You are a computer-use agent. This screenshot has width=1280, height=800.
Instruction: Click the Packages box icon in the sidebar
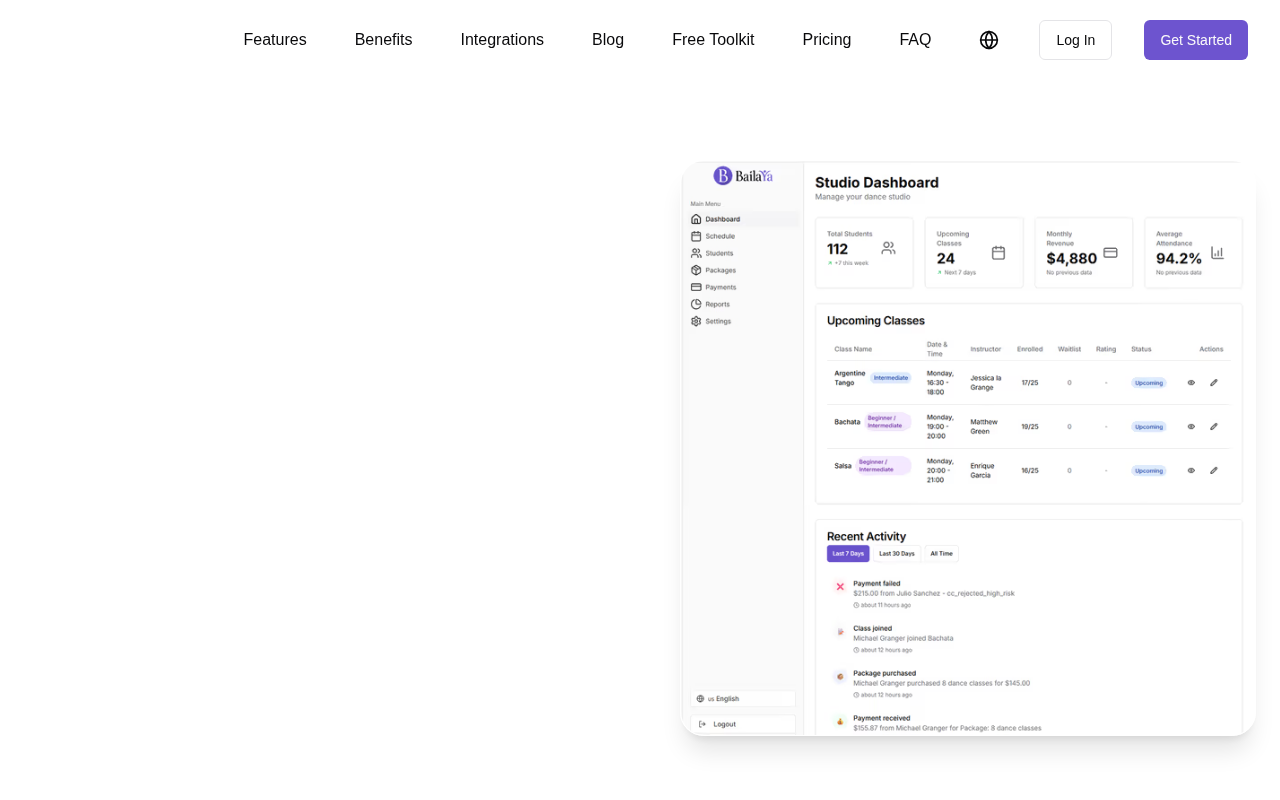click(696, 270)
